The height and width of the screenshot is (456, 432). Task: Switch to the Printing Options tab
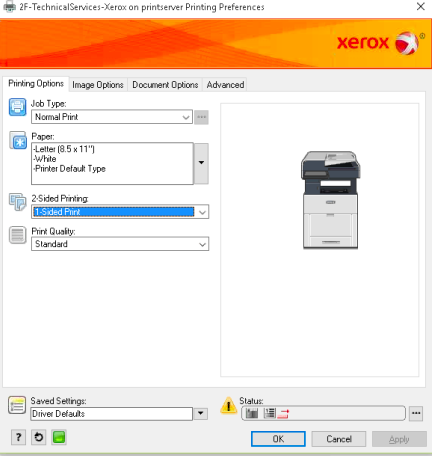pyautogui.click(x=36, y=83)
